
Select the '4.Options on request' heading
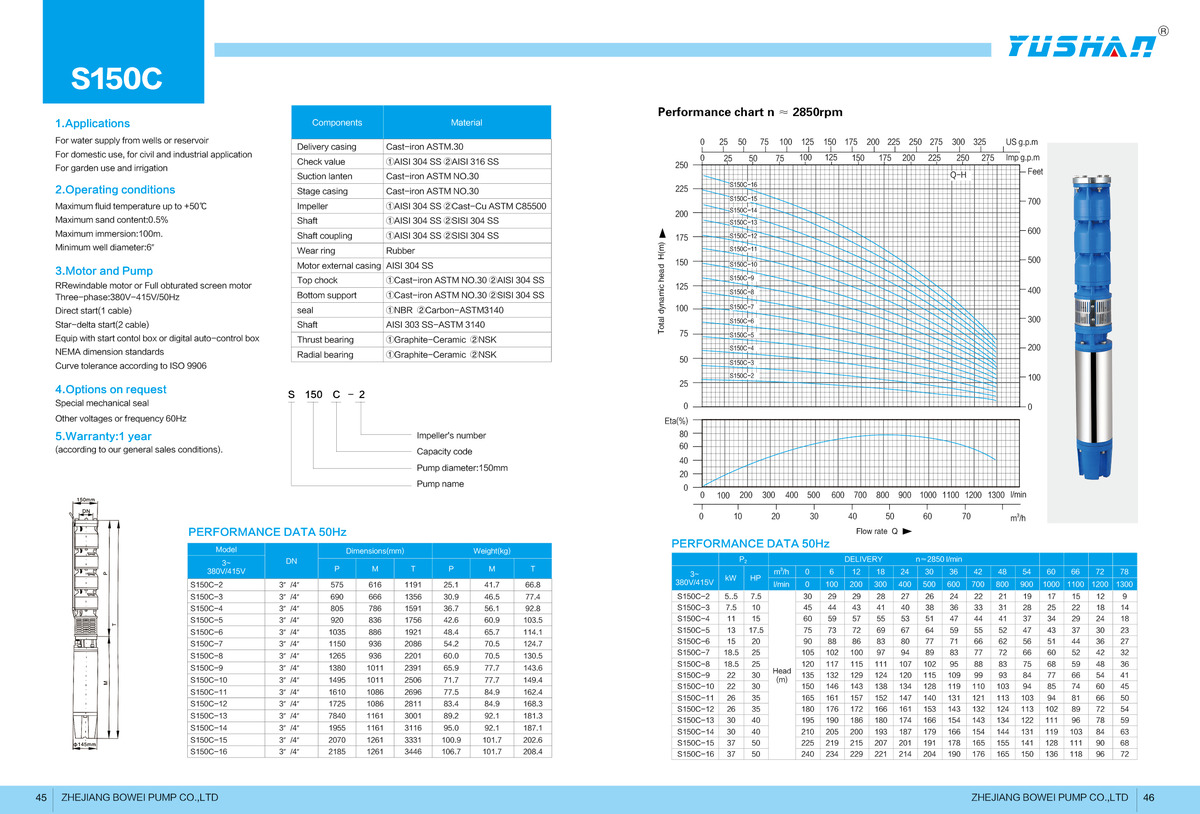[x=110, y=389]
